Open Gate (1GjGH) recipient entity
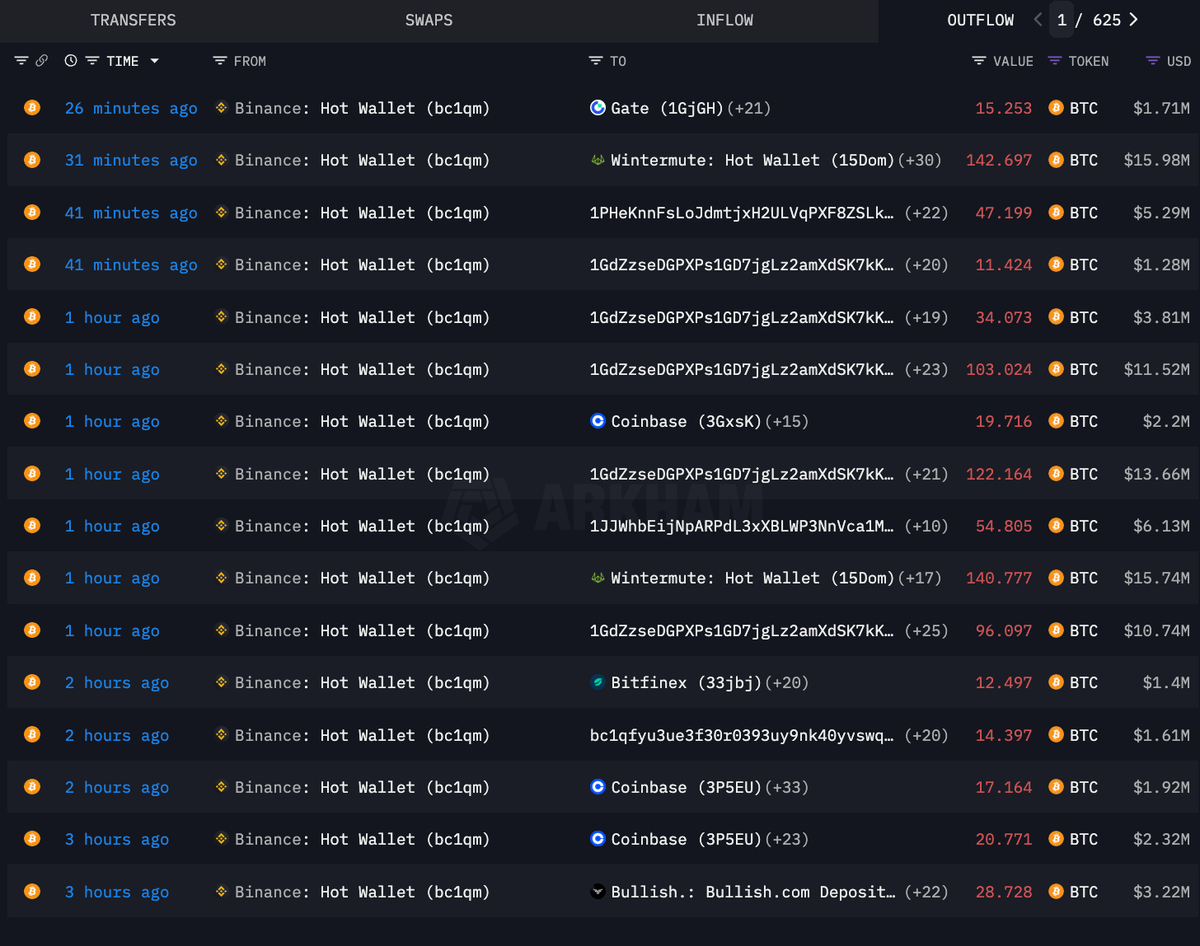 tap(667, 108)
